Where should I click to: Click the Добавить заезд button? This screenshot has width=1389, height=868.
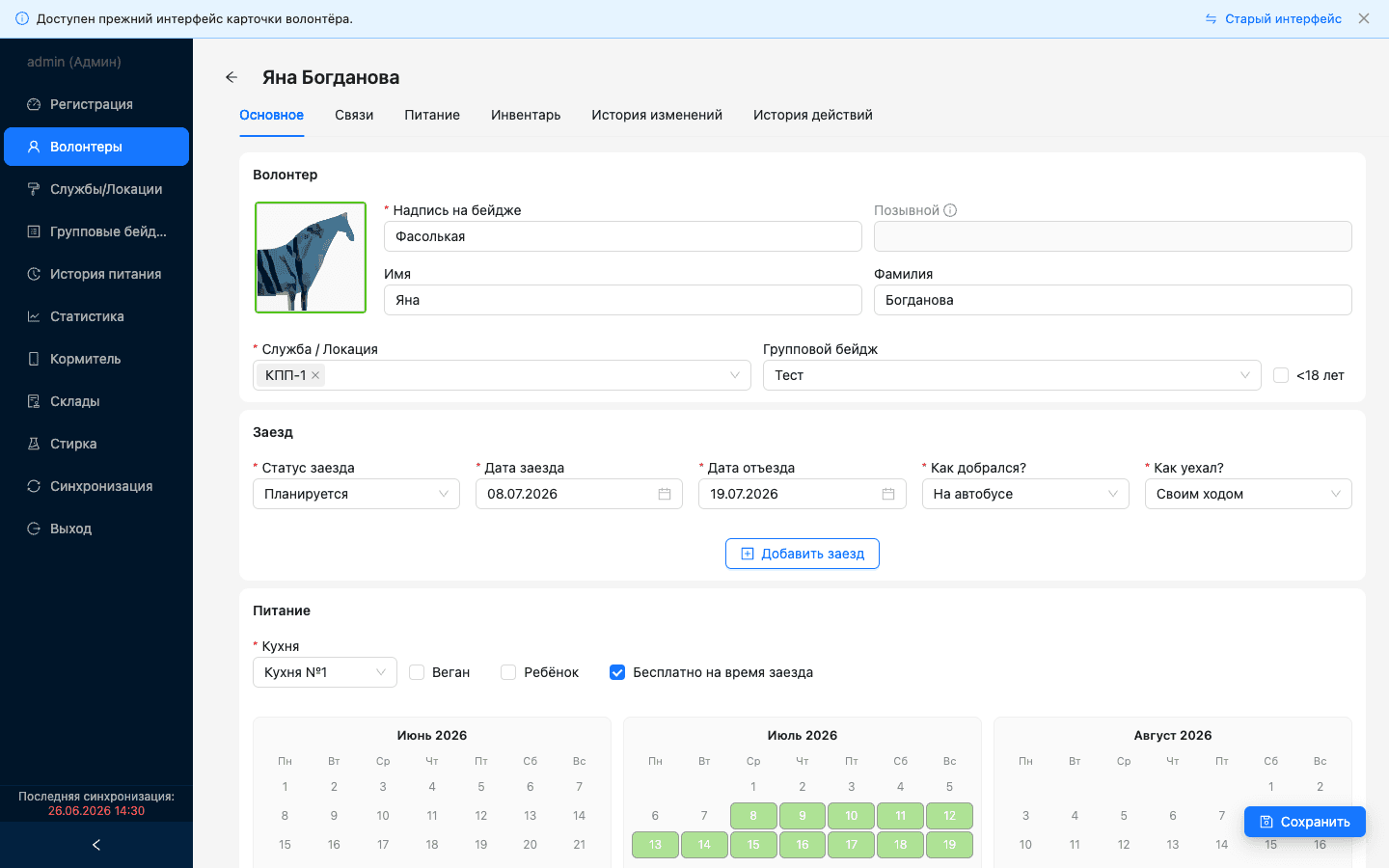pyautogui.click(x=803, y=554)
